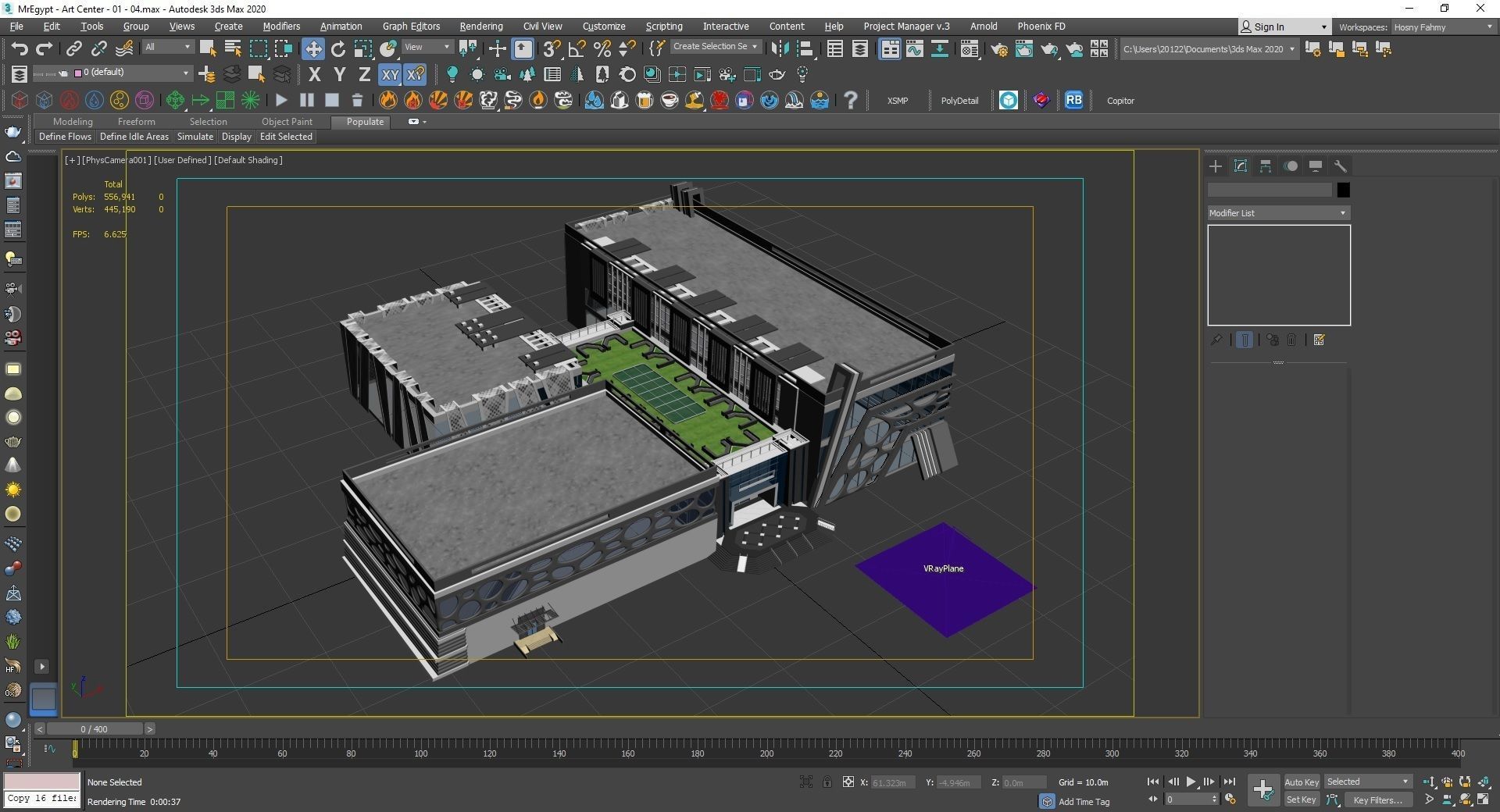This screenshot has width=1500, height=812.
Task: Open the Hierarchy command panel tab
Action: tap(1266, 166)
